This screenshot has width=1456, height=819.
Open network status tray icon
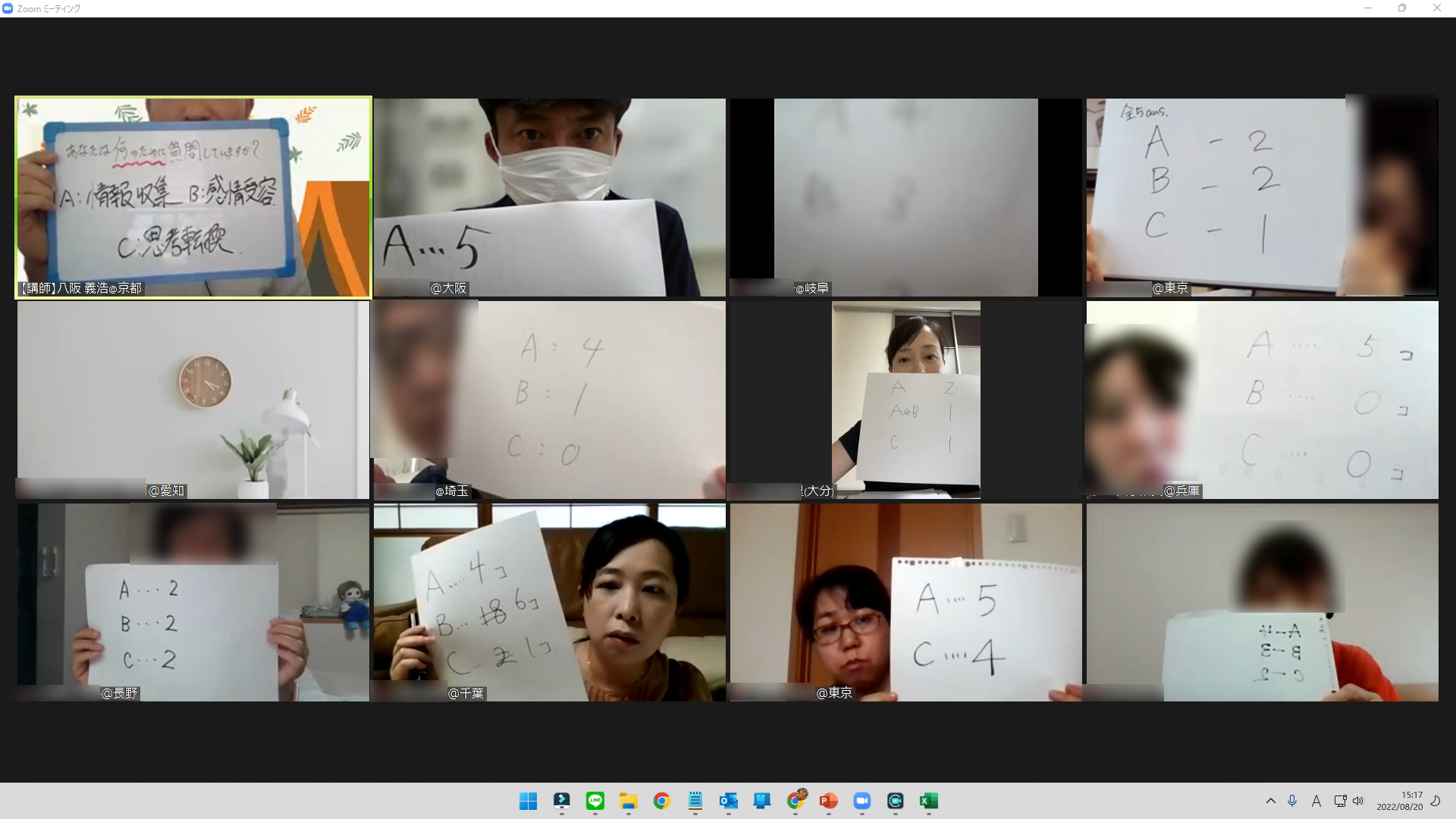tap(1340, 801)
